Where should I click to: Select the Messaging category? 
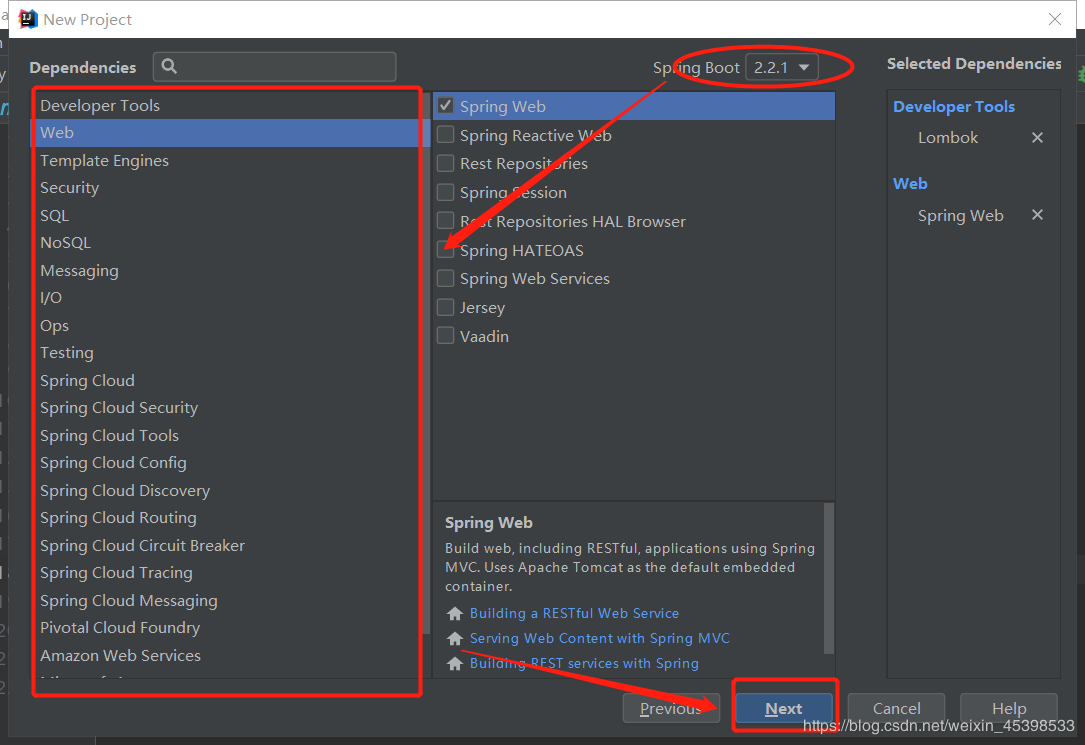[x=227, y=270]
